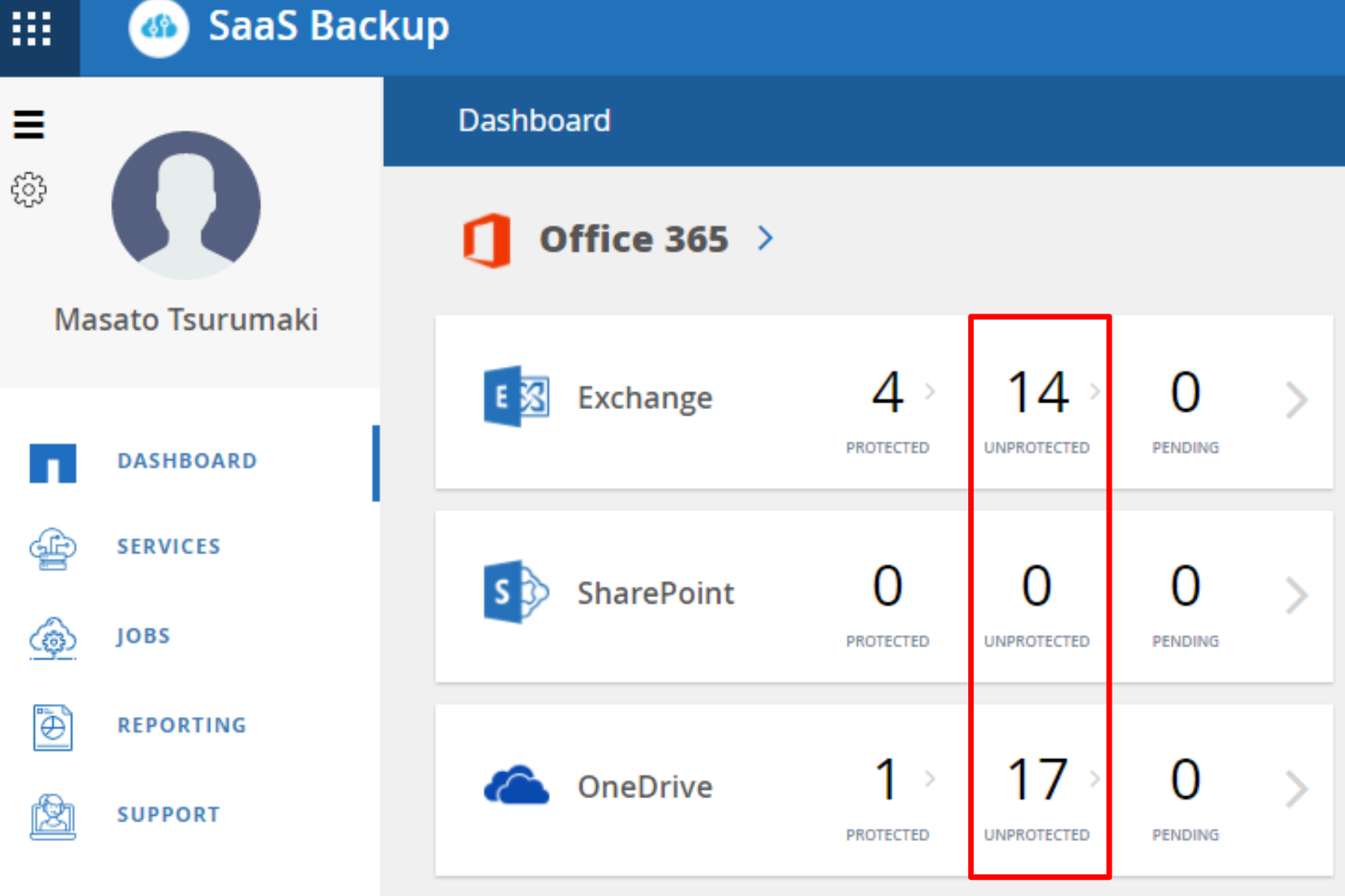This screenshot has height=896, width=1345.
Task: Click the arrow beside Exchange unprotected 14
Action: tap(1095, 392)
